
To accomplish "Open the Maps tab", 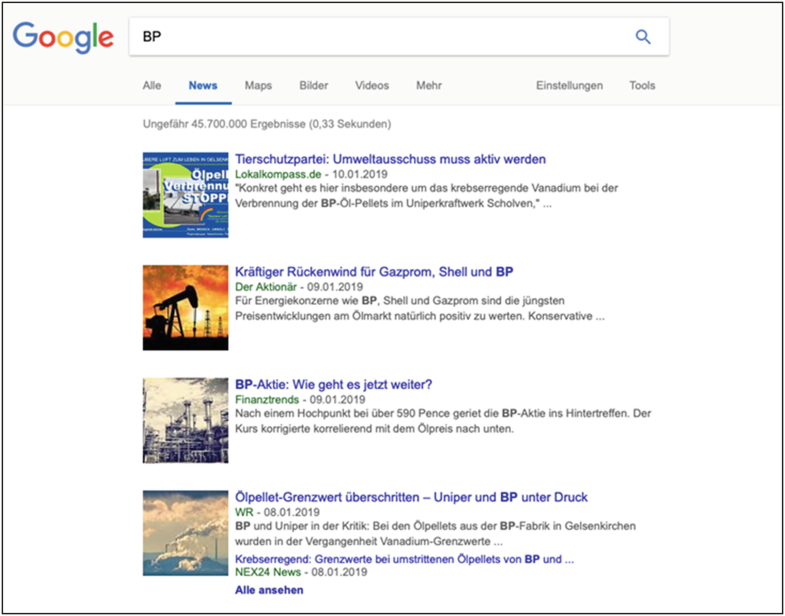I will coord(258,86).
